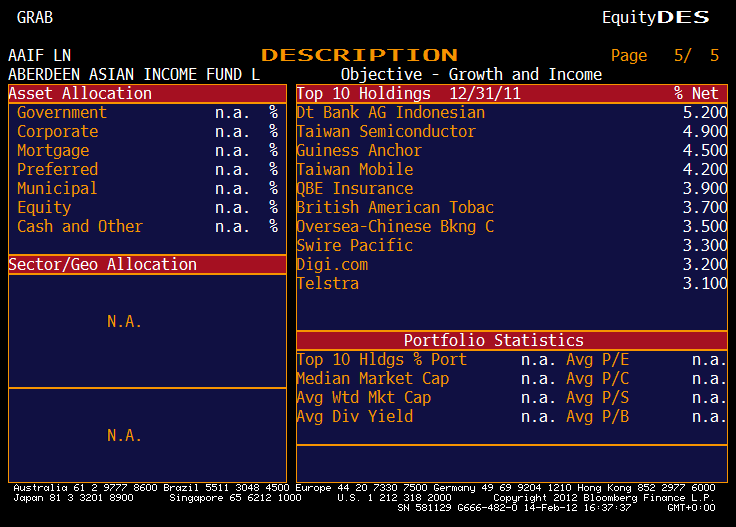This screenshot has height=527, width=736.
Task: Click the AAIF LN ticker
Action: pos(40,55)
